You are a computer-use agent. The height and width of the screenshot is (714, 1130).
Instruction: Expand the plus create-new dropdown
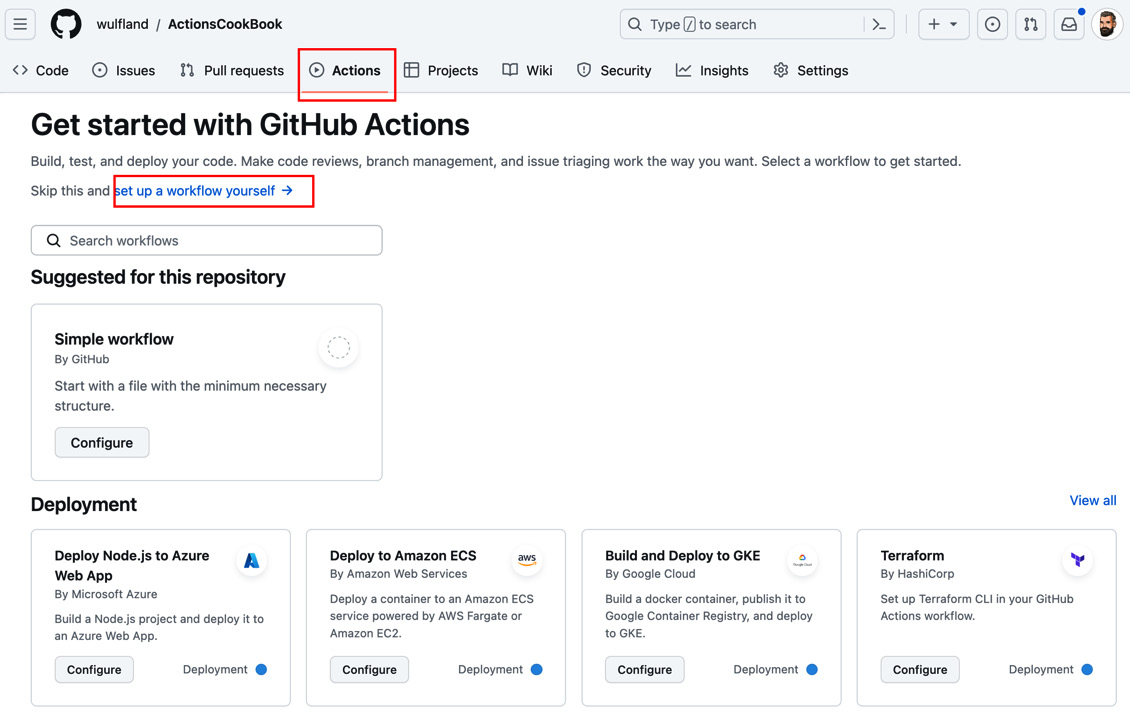tap(943, 24)
